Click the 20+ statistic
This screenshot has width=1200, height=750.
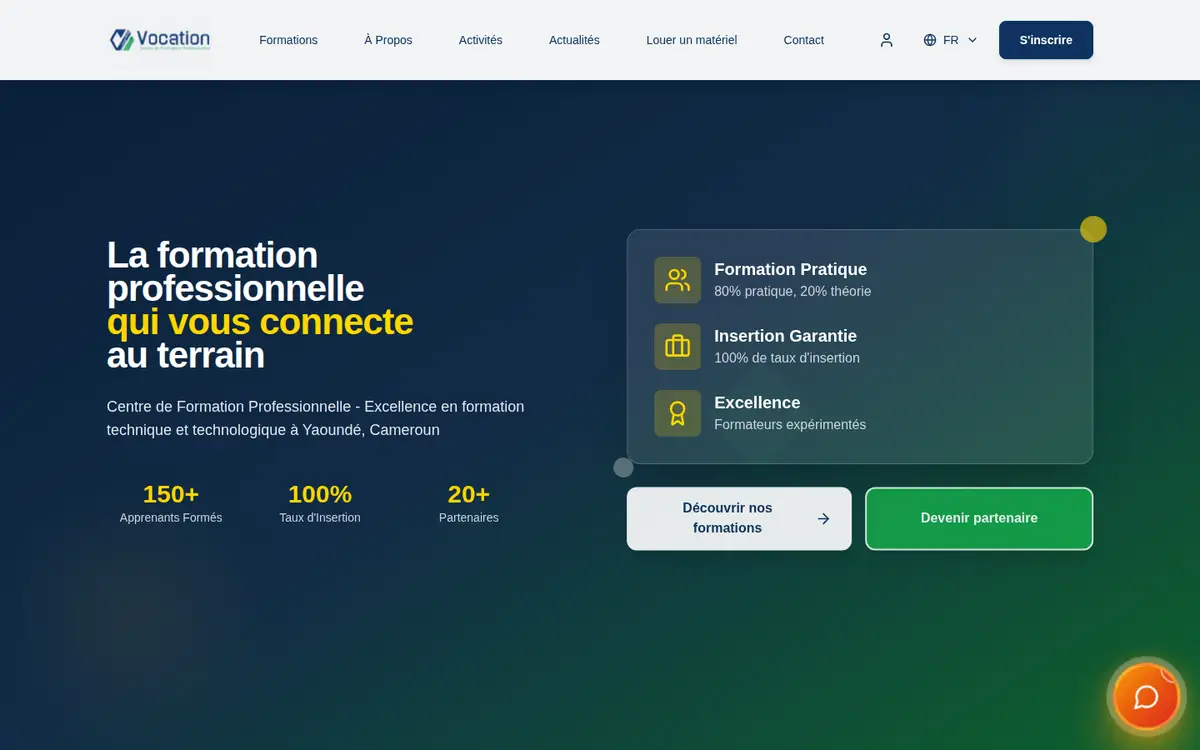[x=469, y=494]
